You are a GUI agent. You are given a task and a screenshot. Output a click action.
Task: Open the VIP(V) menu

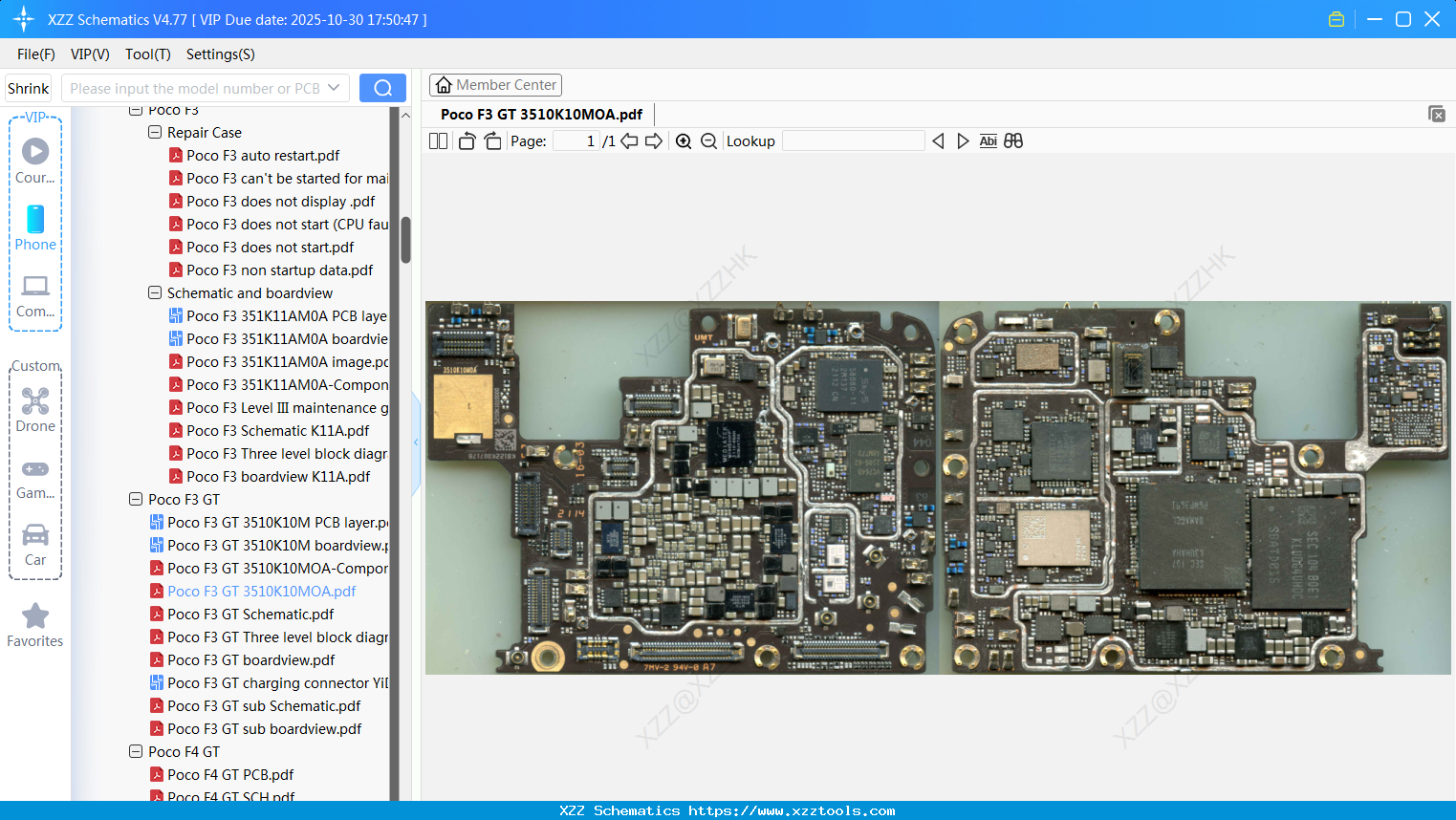point(90,54)
